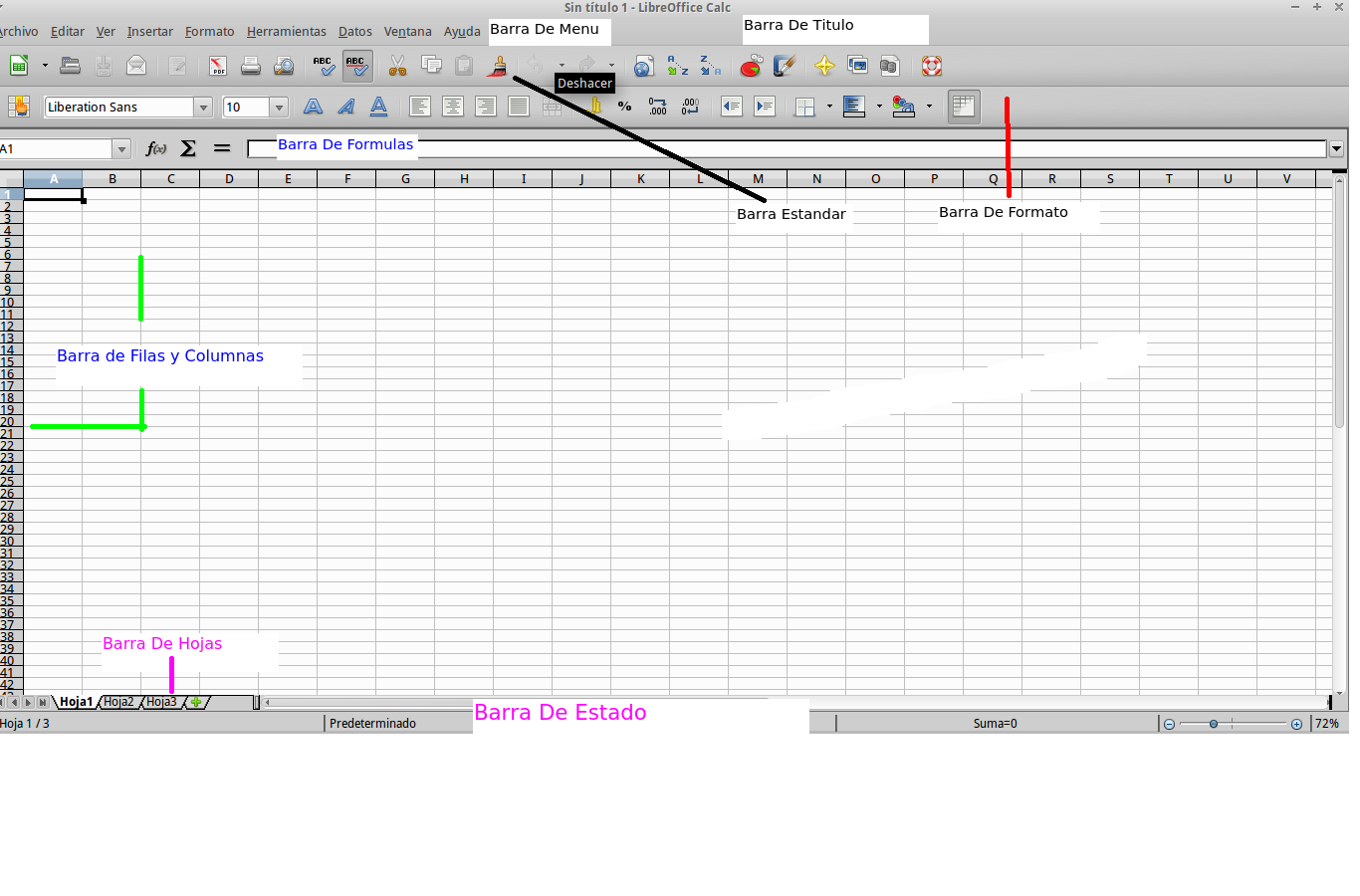Open the Herramientas menu
The height and width of the screenshot is (896, 1360).
pos(286,31)
